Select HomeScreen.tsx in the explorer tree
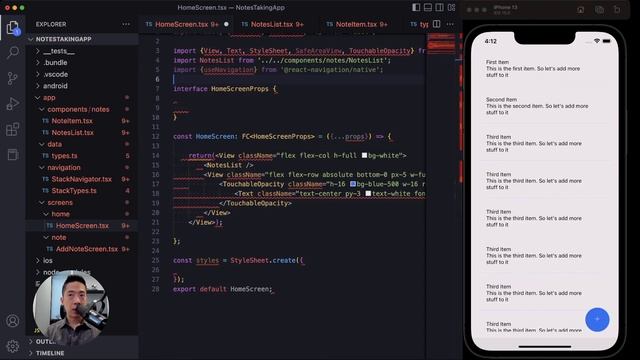Viewport: 640px width, 360px height. (x=82, y=226)
